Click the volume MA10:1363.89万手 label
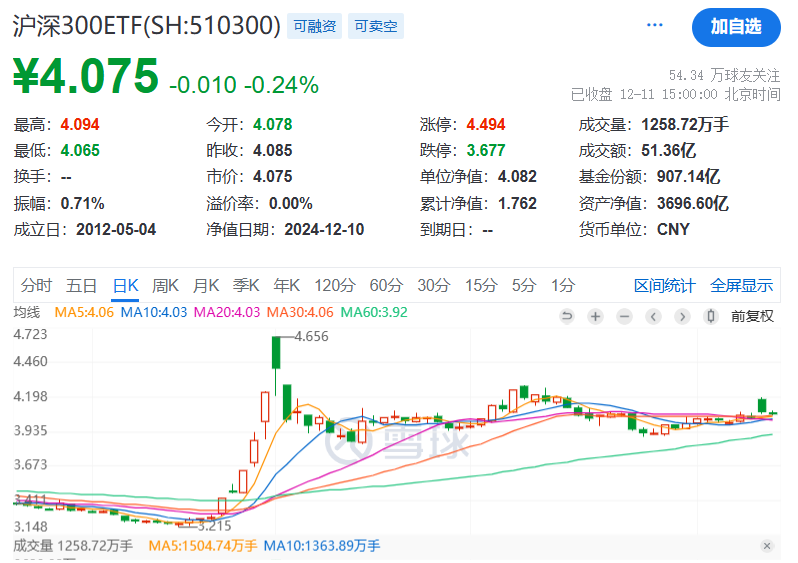The height and width of the screenshot is (563, 798). click(x=322, y=546)
